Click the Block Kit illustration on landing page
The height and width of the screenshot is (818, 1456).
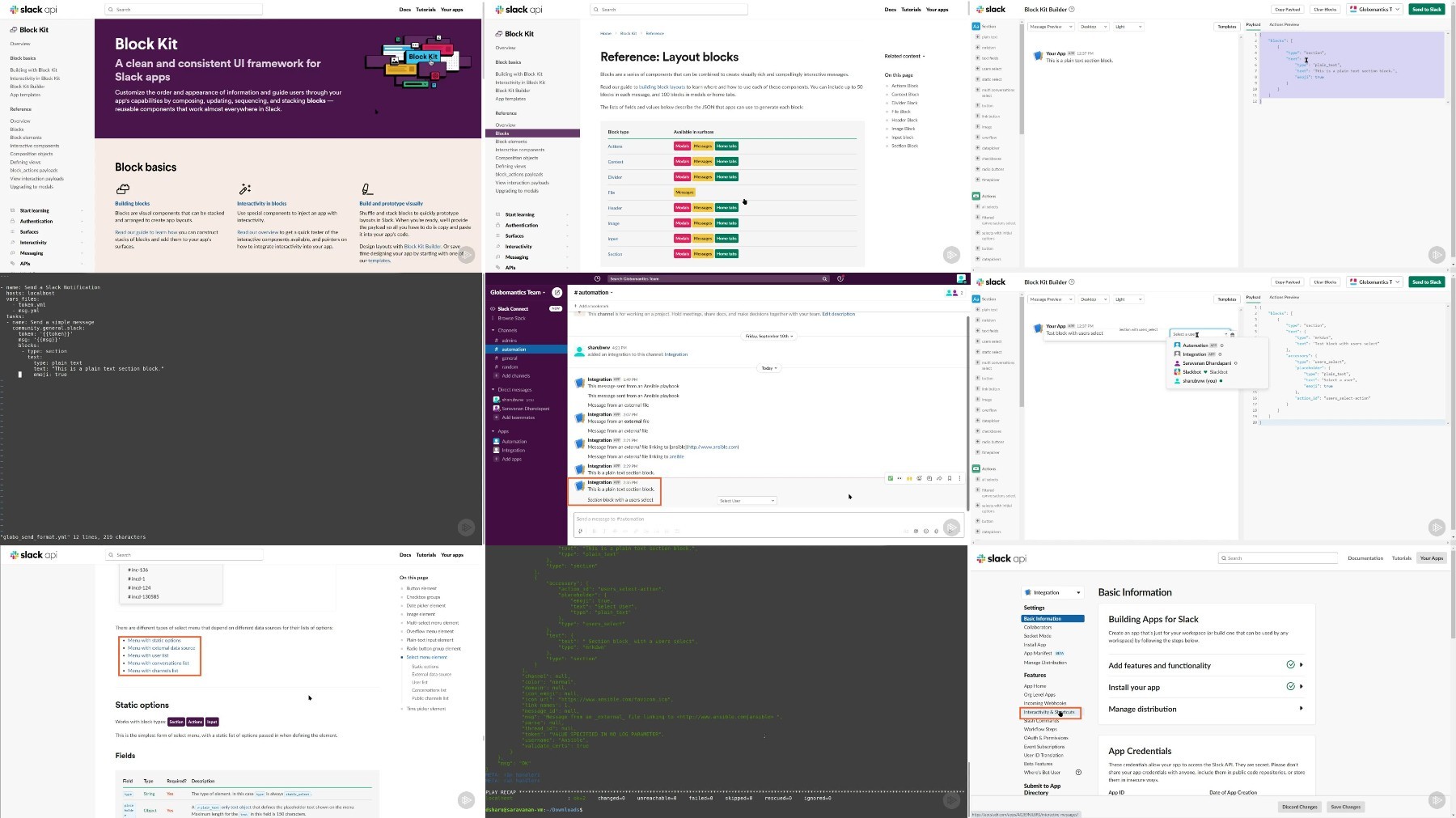pos(419,62)
